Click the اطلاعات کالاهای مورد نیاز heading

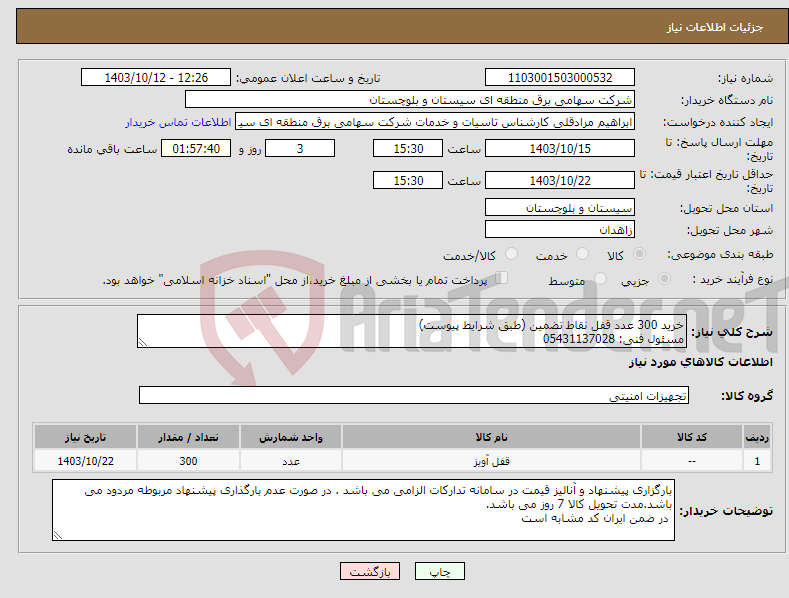pyautogui.click(x=700, y=362)
